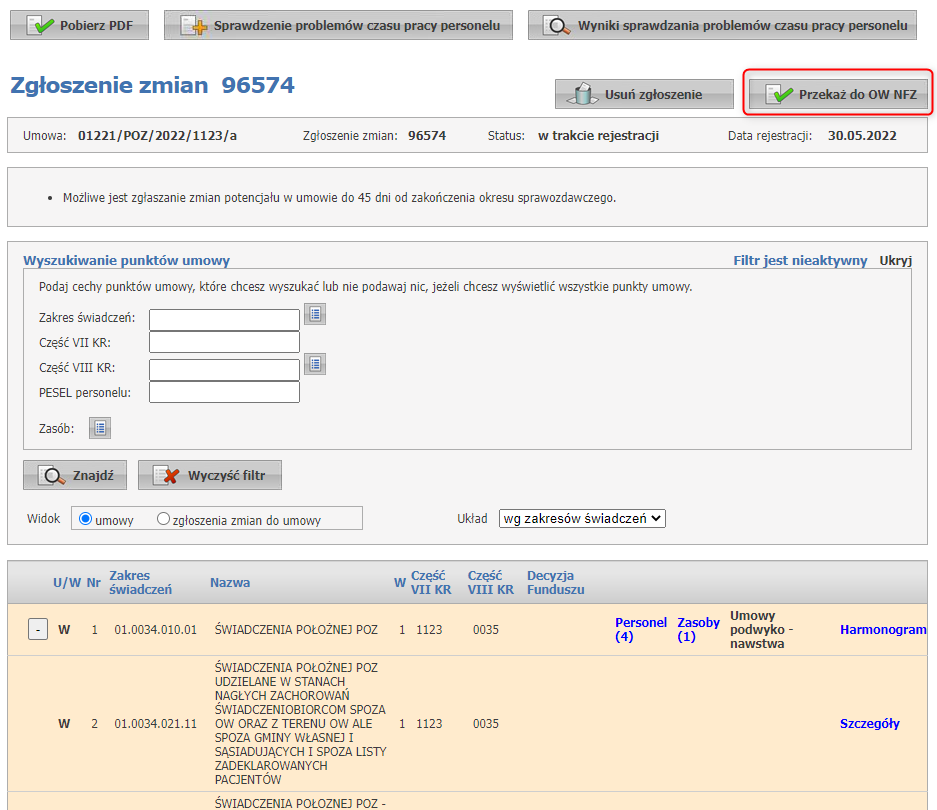Open Wyniki sprawdzania problemów czasu pracy

pos(723,25)
